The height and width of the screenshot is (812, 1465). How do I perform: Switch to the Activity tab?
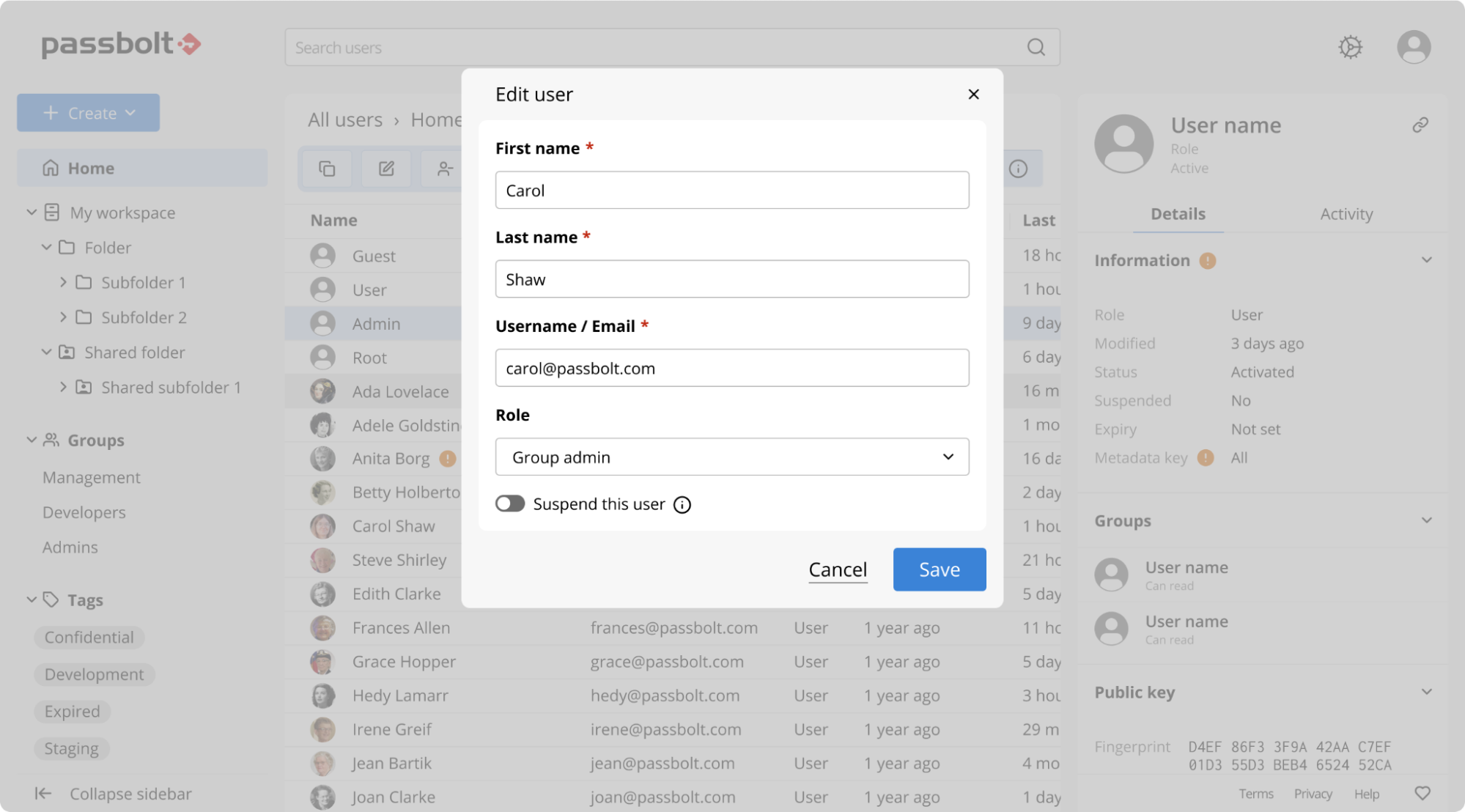coord(1346,214)
